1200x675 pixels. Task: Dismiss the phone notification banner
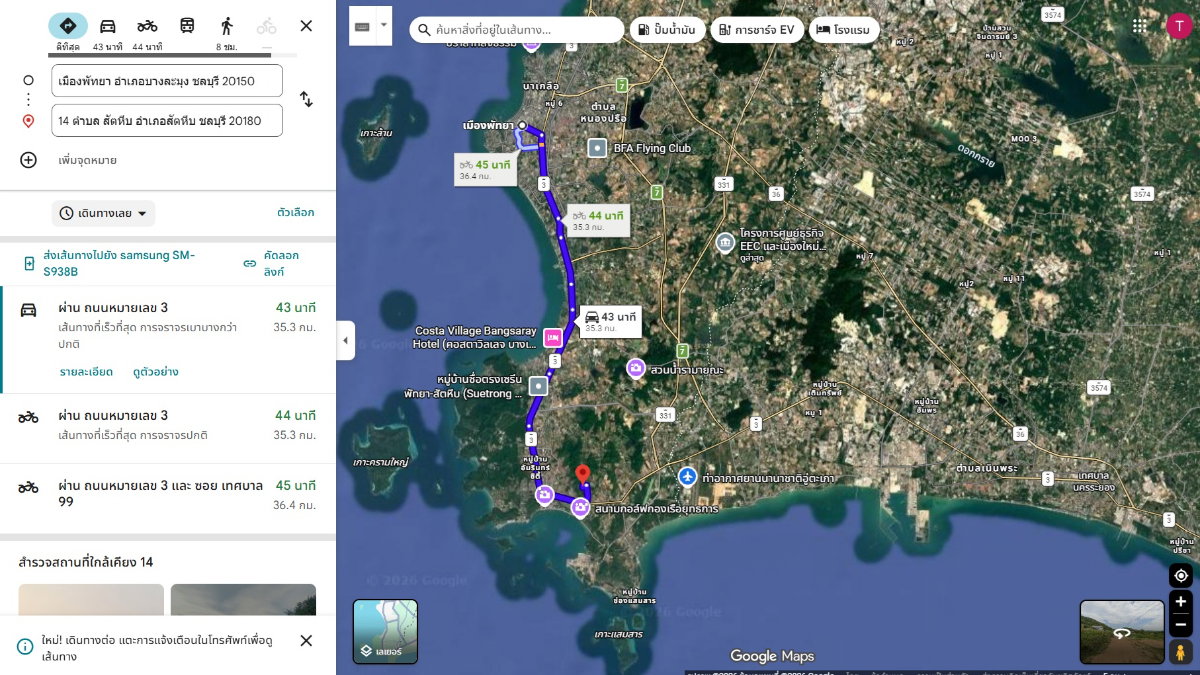point(306,640)
